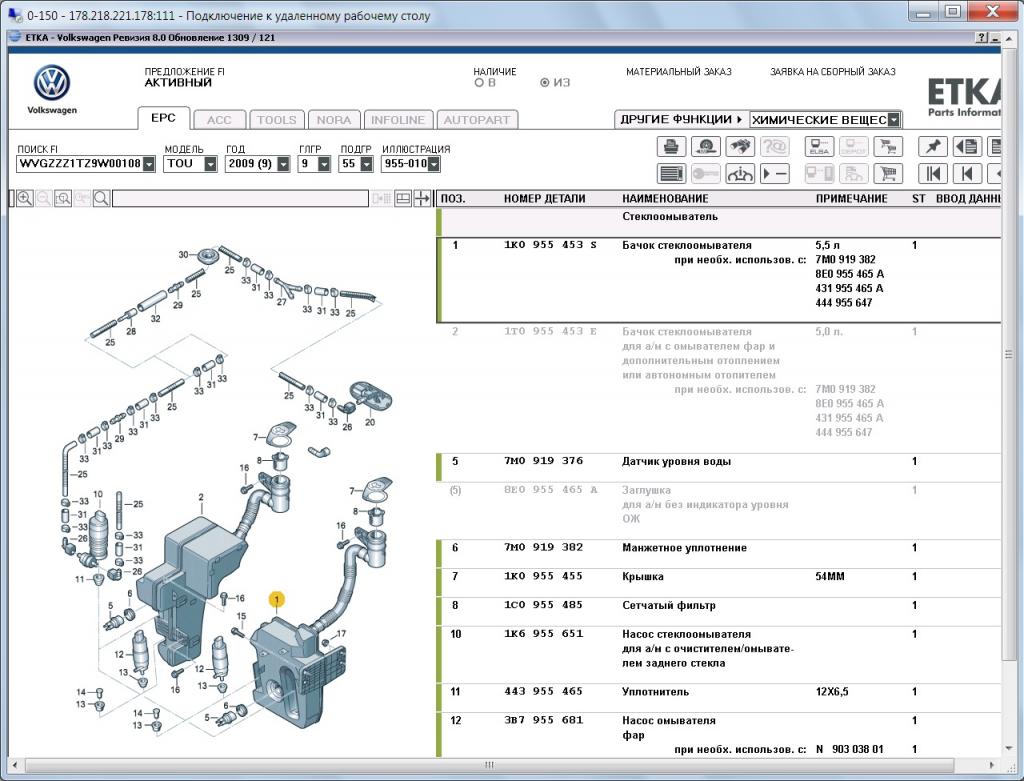Click the split layout icon above the illustration
This screenshot has width=1024, height=781.
[x=403, y=199]
